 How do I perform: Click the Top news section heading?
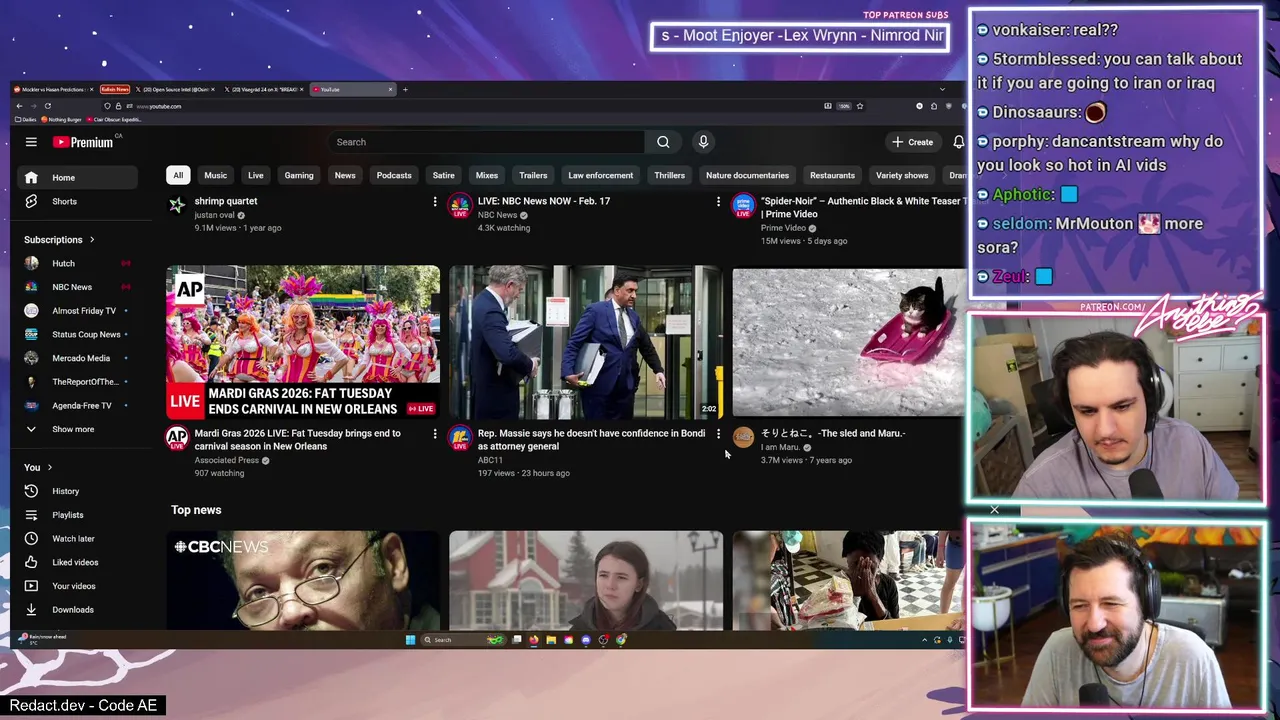point(196,510)
